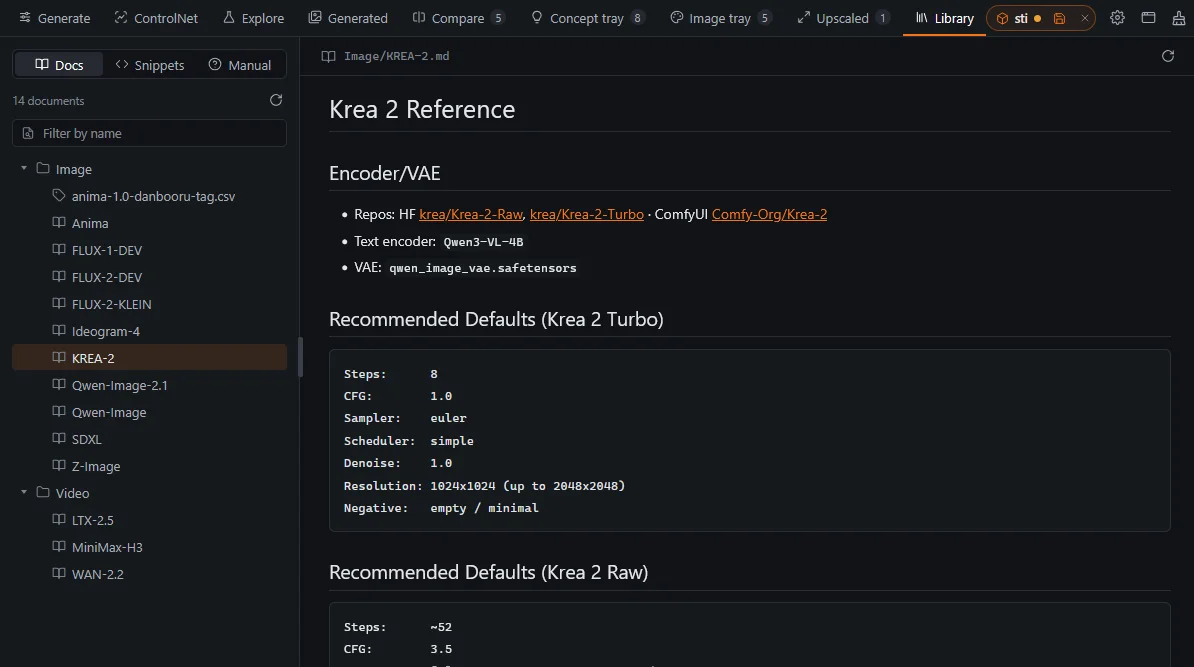Viewport: 1194px width, 667px height.
Task: Open the FLUX-2-KLEIN document
Action: (x=149, y=305)
